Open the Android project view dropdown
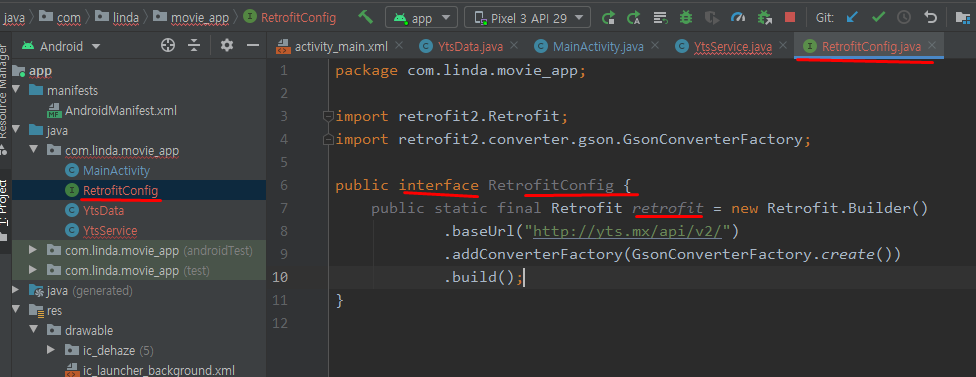Image resolution: width=976 pixels, height=377 pixels. click(x=60, y=46)
